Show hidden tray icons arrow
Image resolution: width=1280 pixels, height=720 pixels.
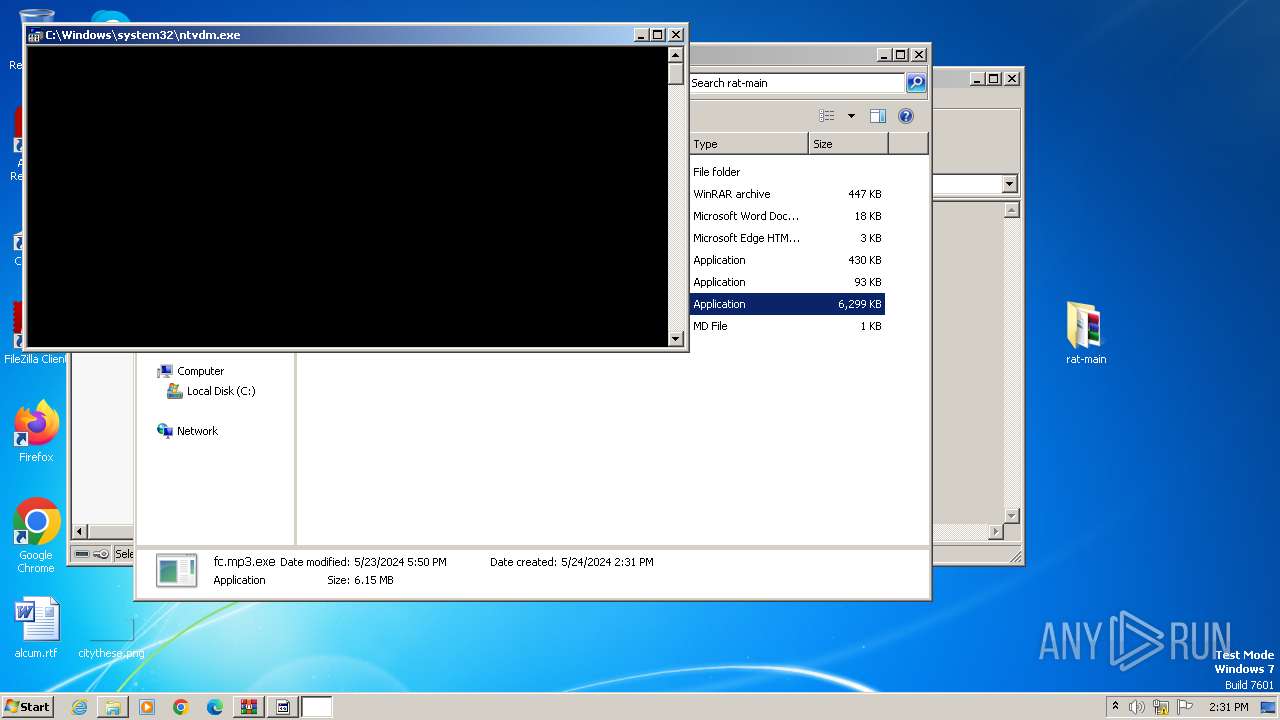pos(1115,706)
